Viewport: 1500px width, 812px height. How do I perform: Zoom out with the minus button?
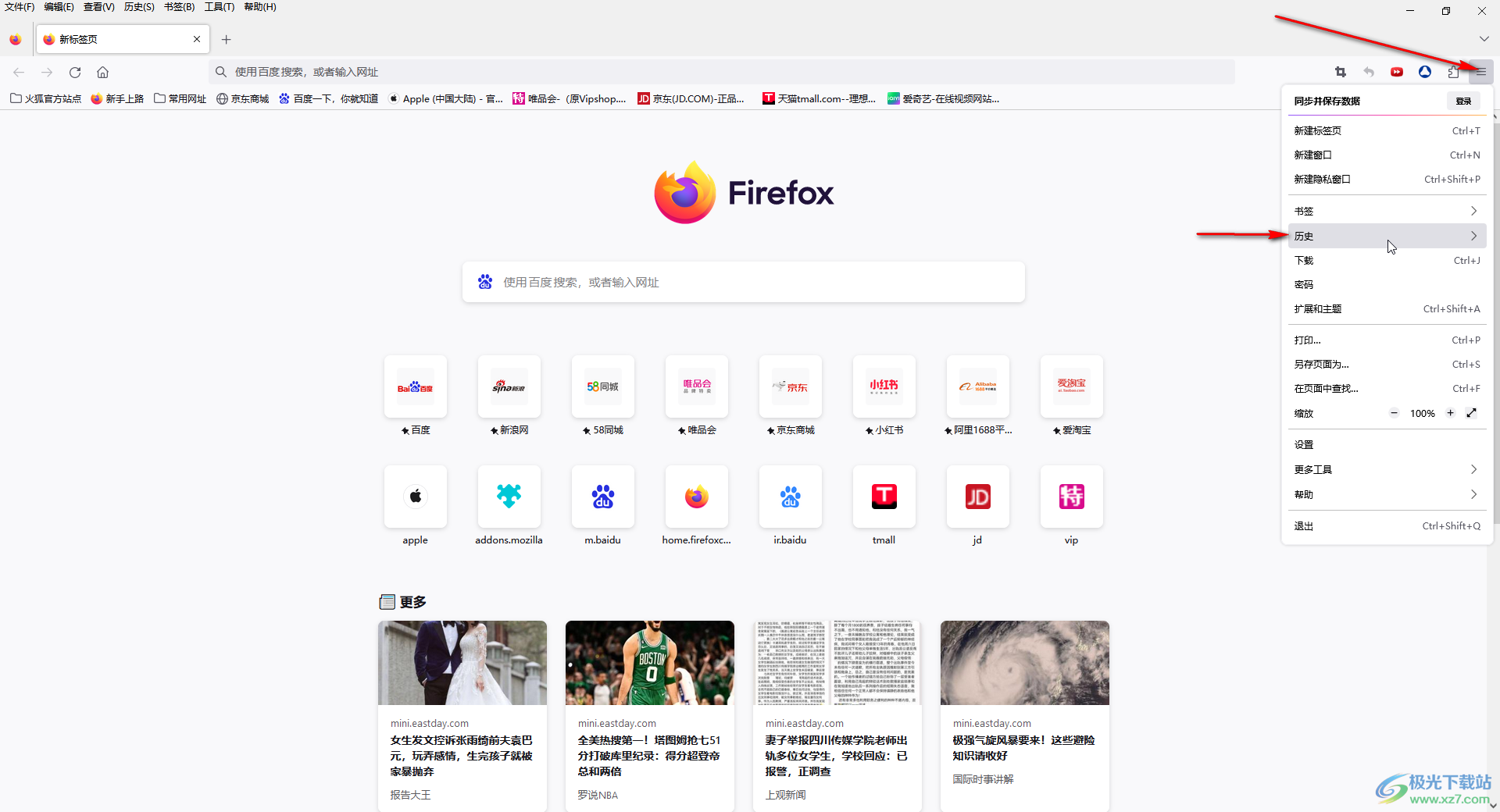(x=1394, y=413)
